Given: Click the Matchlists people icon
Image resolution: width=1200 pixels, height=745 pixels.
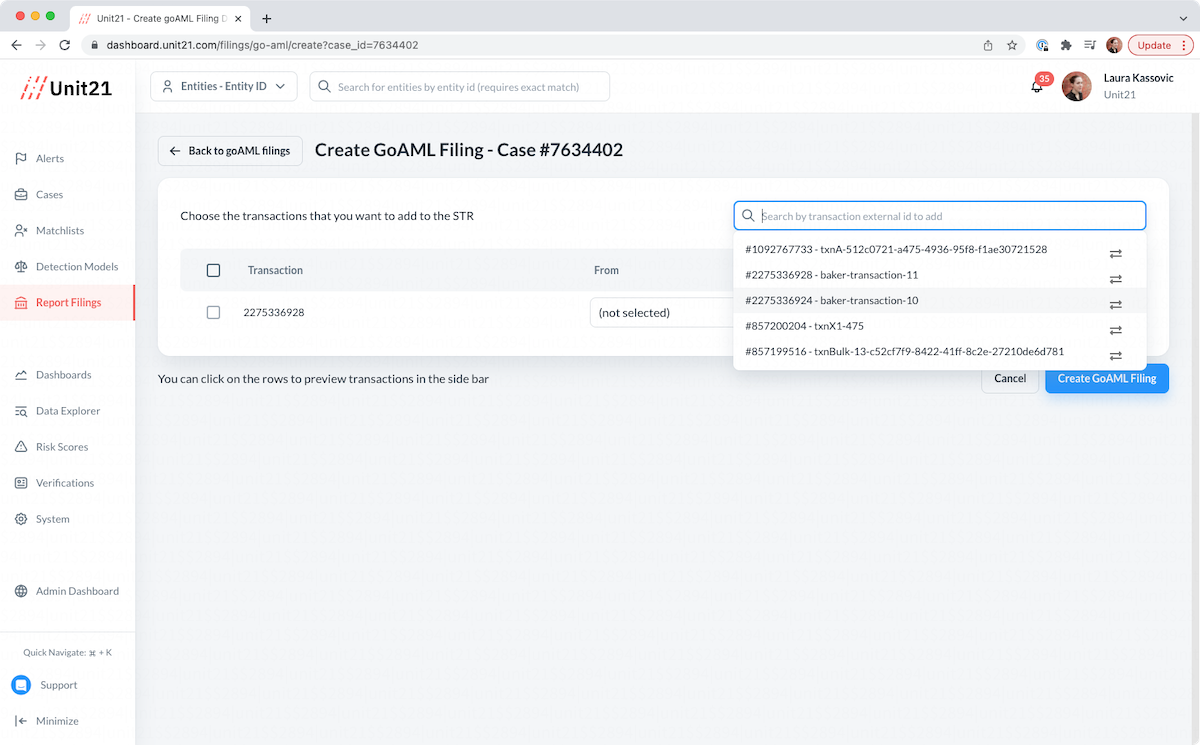Looking at the screenshot, I should coord(21,231).
